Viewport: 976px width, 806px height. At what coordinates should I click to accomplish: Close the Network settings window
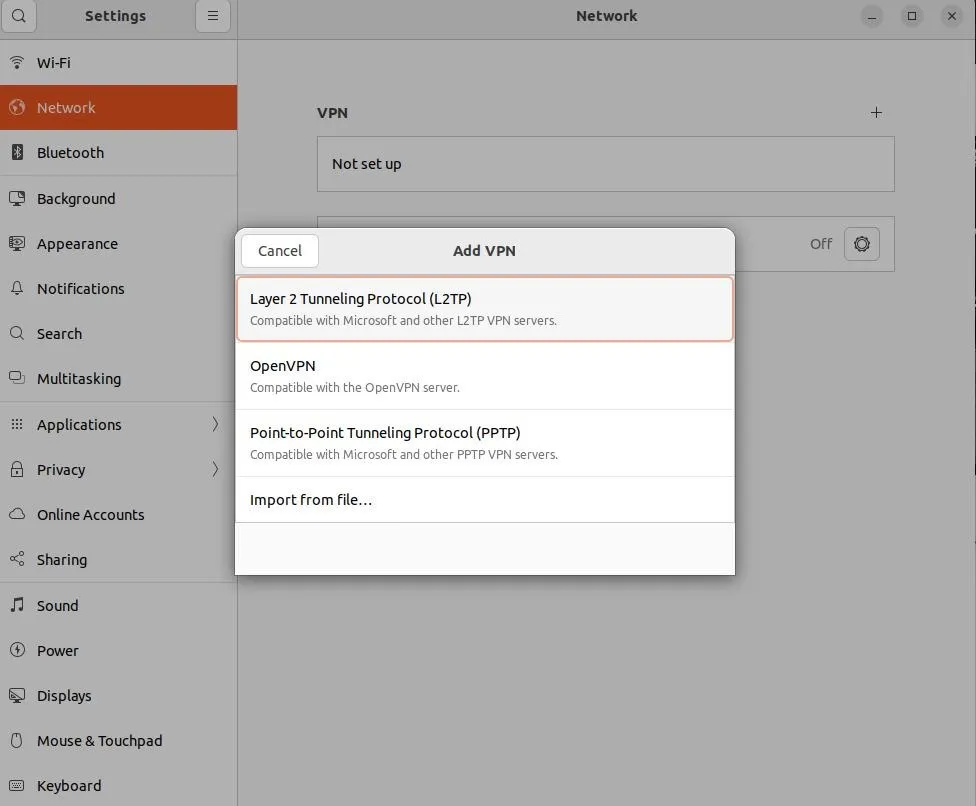coord(951,16)
